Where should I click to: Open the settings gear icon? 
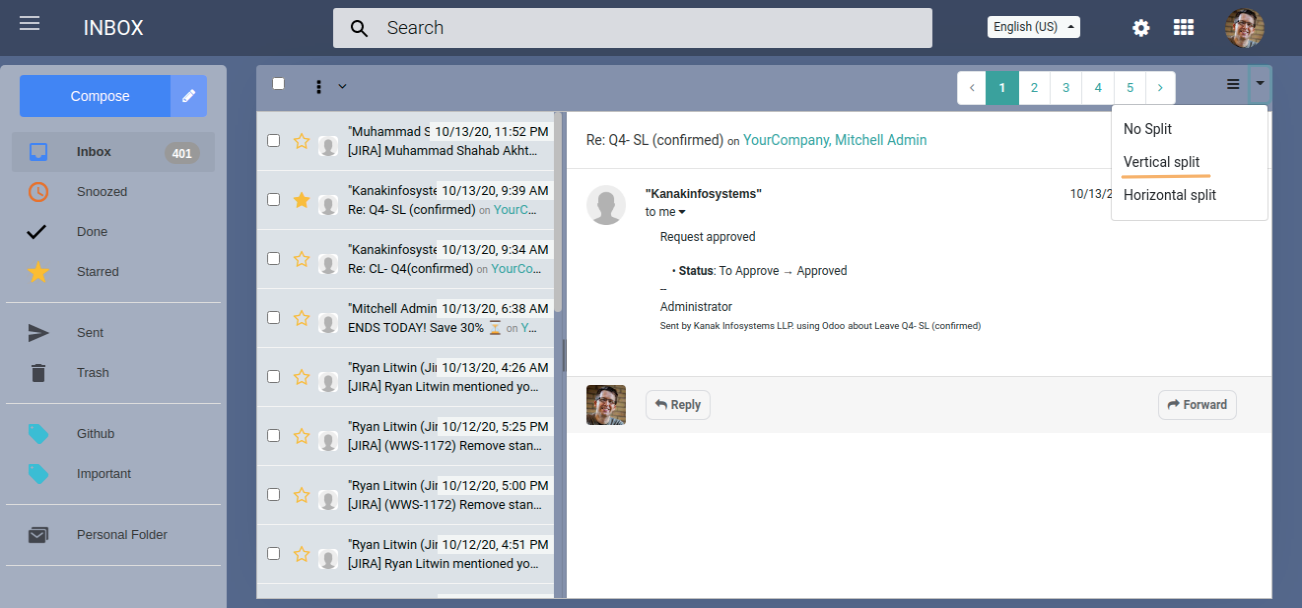coord(1141,28)
